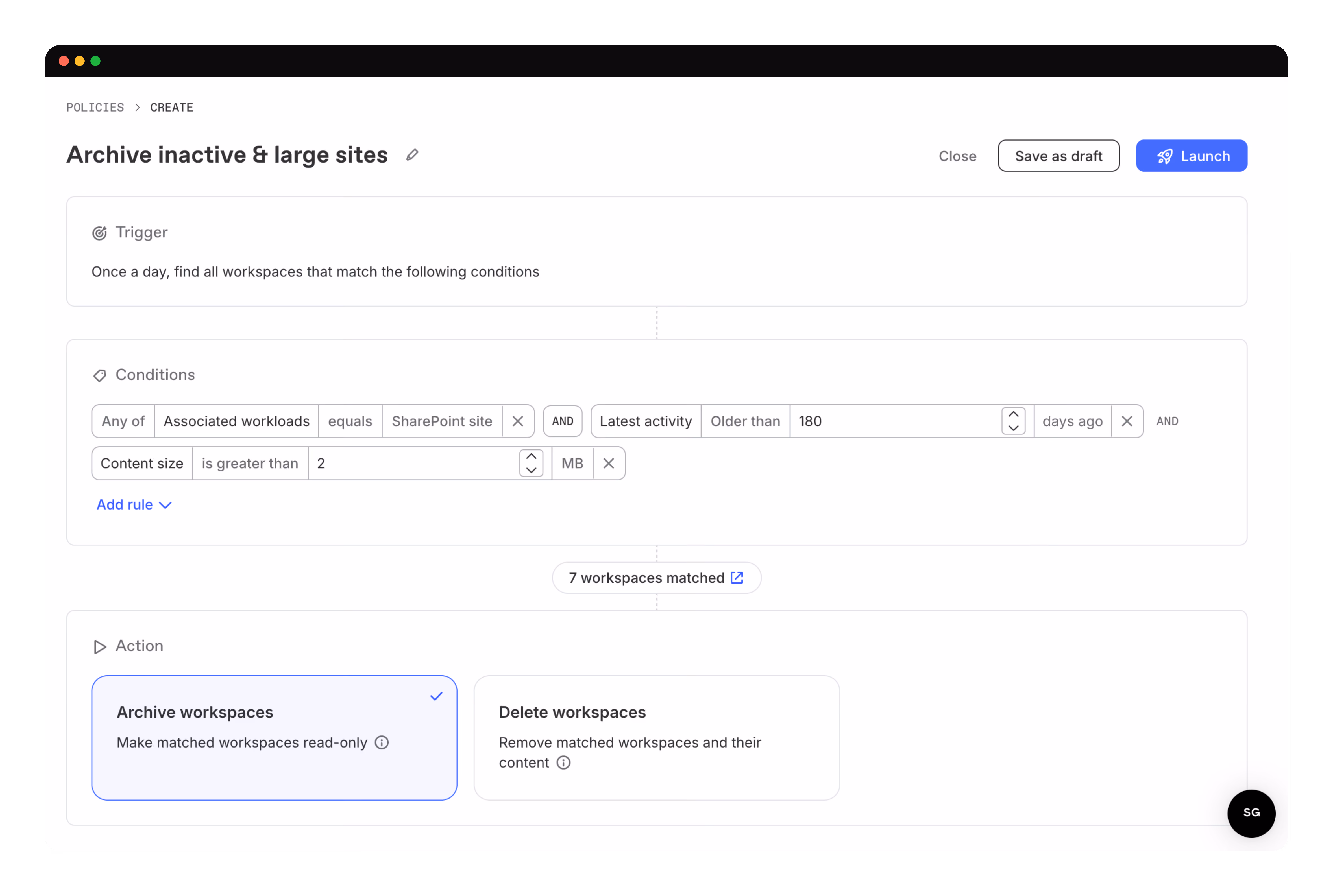Open the Associated workloads field dropdown

point(237,421)
